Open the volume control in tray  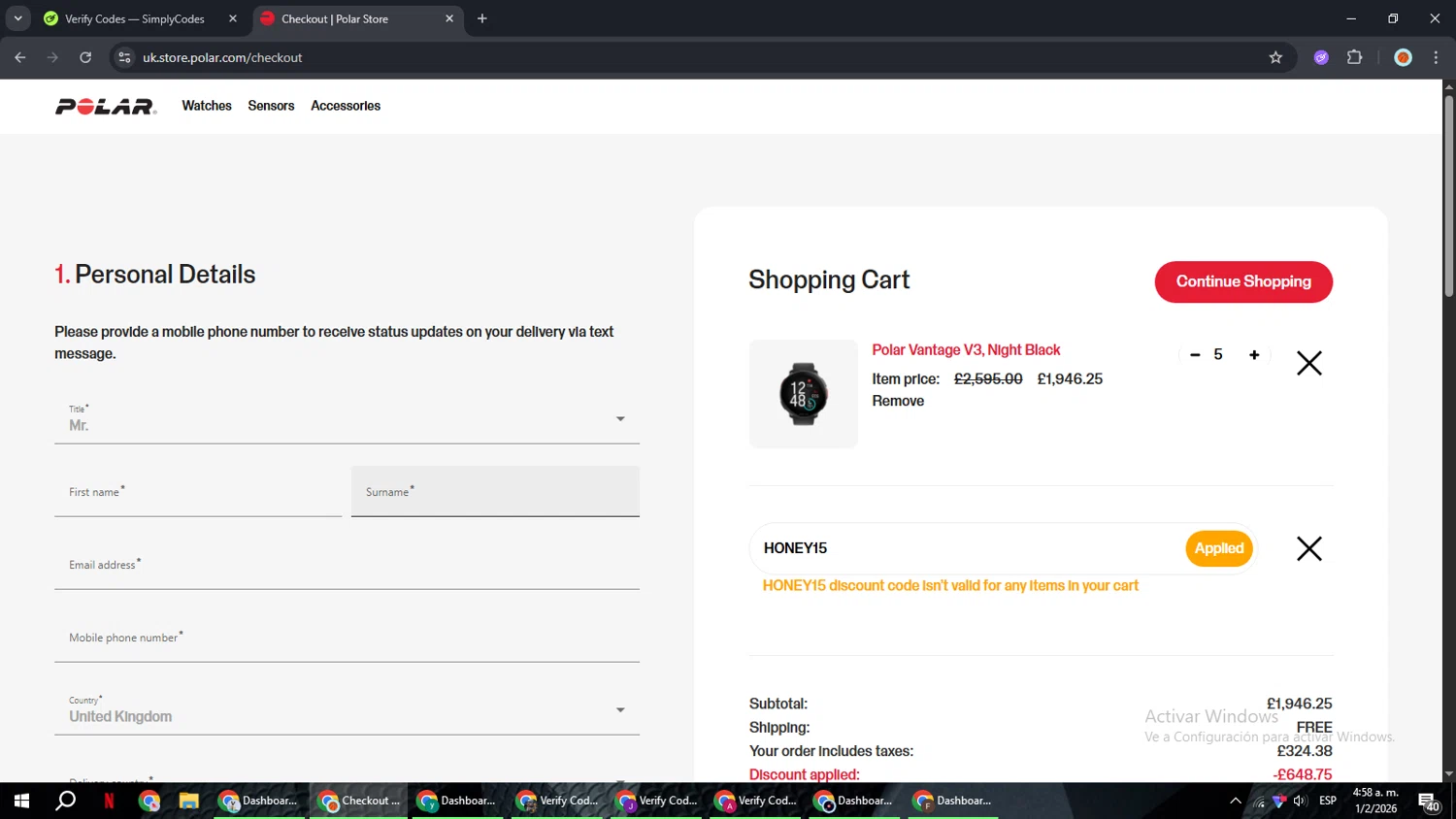click(x=1300, y=801)
